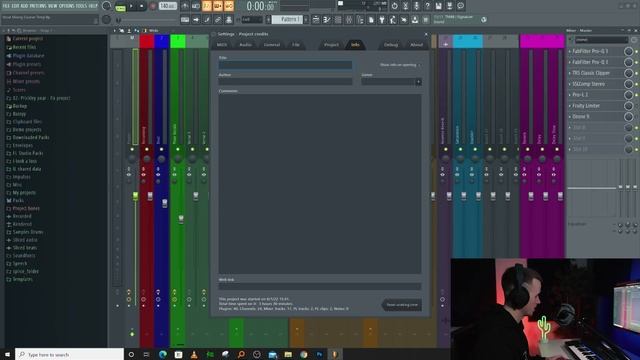Viewport: 640px width, 360px height.
Task: Switch to the MIDI settings tab
Action: coord(222,45)
